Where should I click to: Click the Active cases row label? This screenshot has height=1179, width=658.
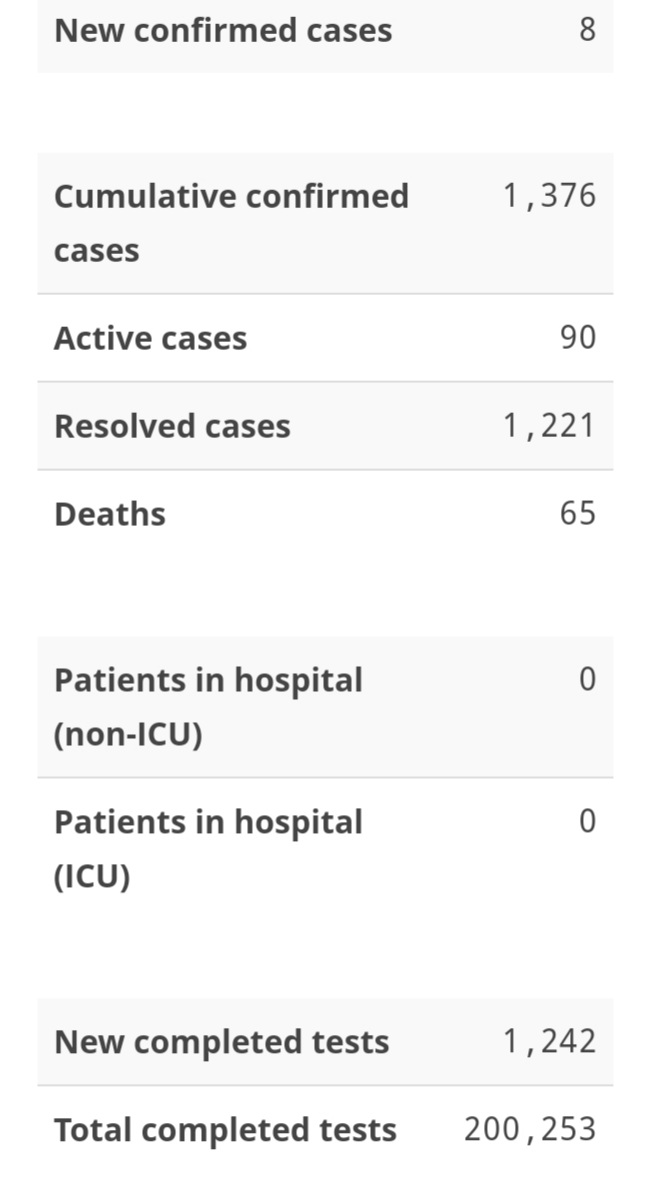click(x=150, y=338)
